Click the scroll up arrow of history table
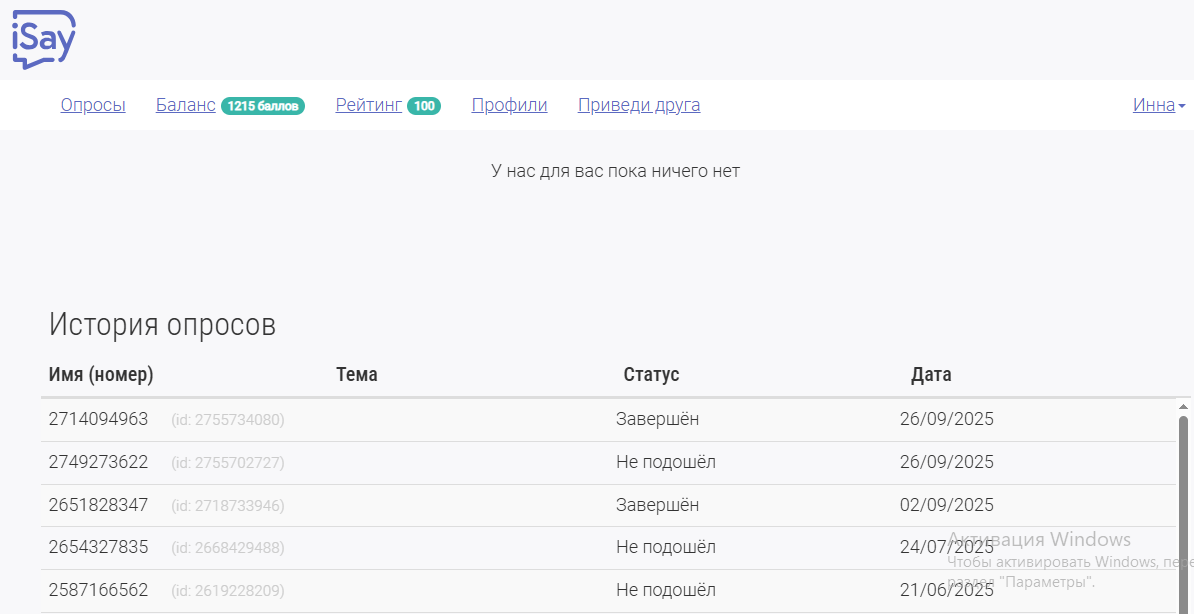This screenshot has width=1194, height=614. [1184, 407]
